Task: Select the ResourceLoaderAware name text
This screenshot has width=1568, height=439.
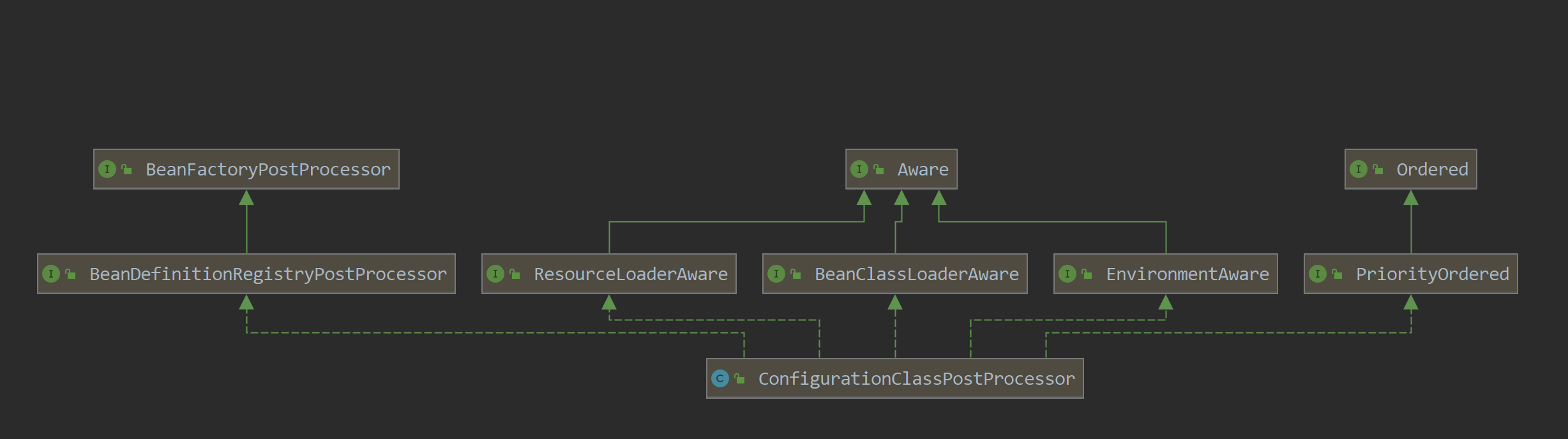Action: click(630, 274)
